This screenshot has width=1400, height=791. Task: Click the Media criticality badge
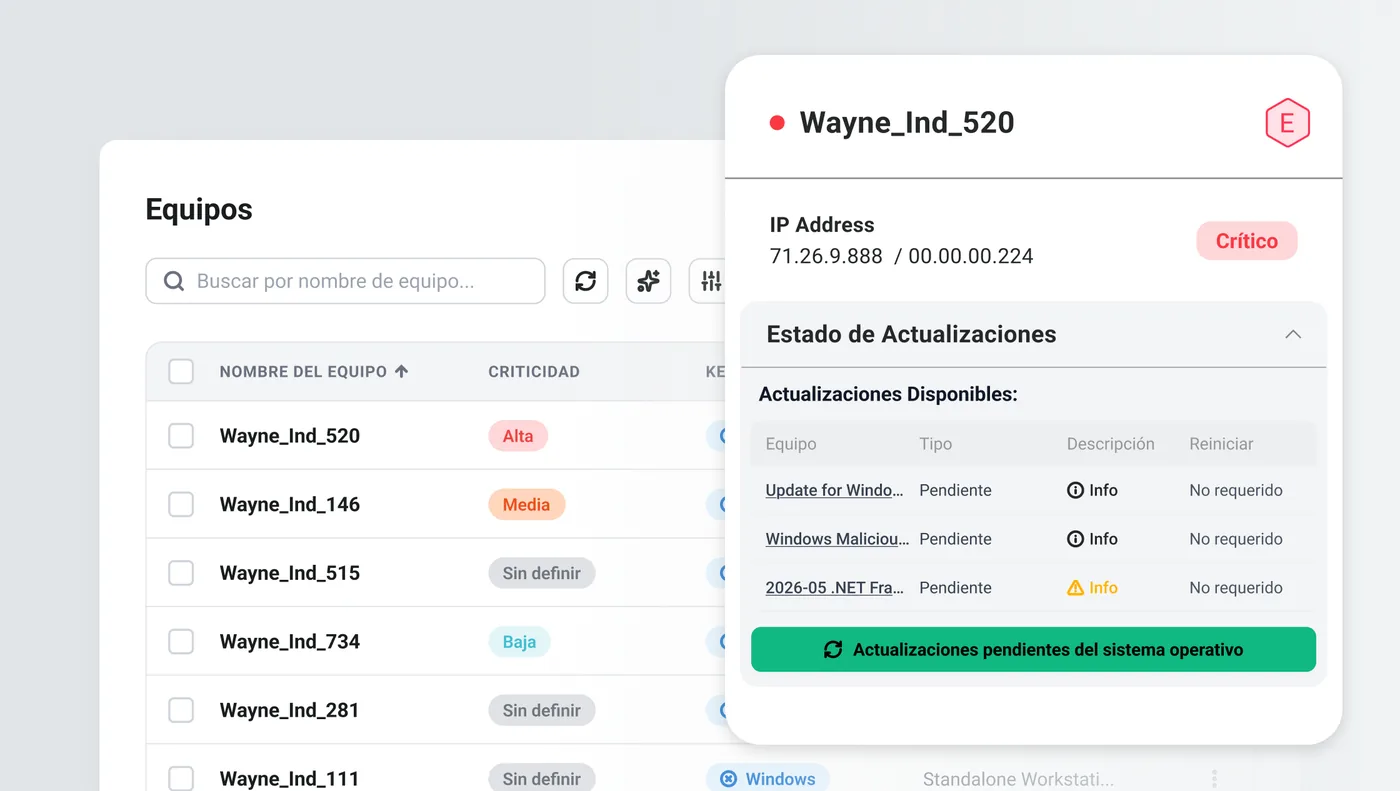(526, 504)
